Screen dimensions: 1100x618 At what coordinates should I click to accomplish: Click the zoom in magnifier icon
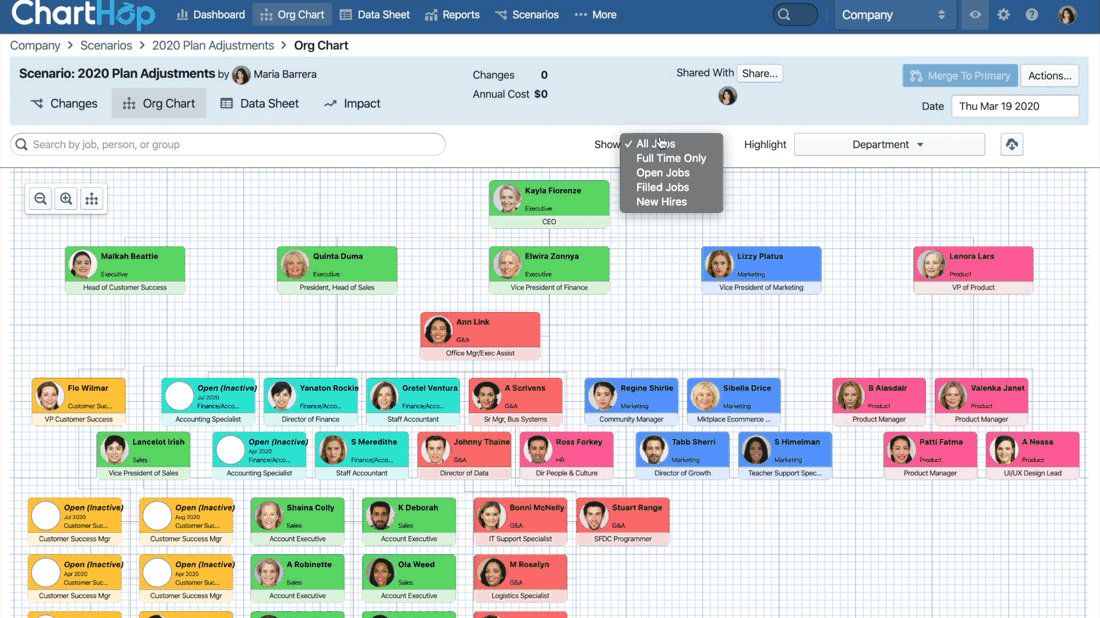click(66, 199)
